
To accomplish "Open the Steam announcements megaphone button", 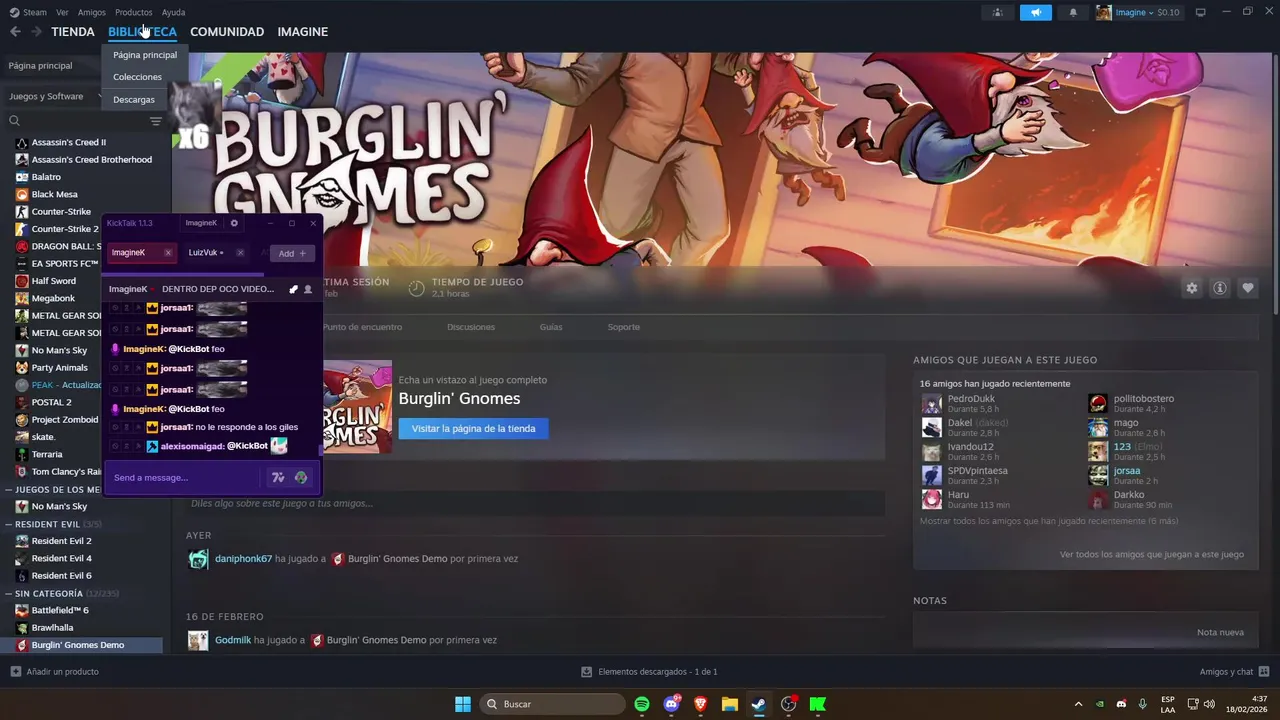I will point(1036,12).
